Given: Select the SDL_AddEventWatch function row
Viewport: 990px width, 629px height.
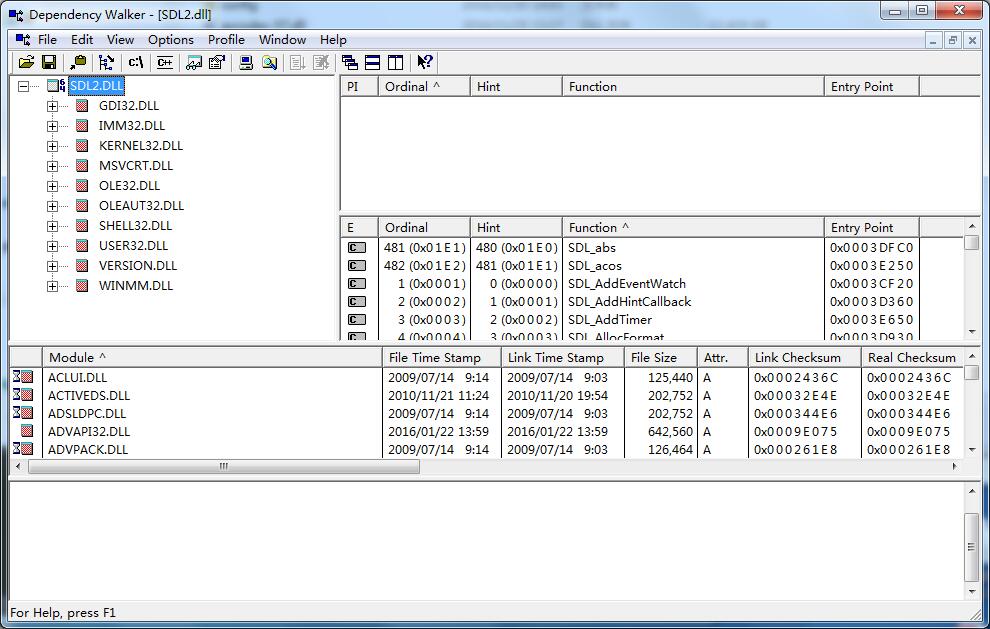Looking at the screenshot, I should click(x=650, y=284).
